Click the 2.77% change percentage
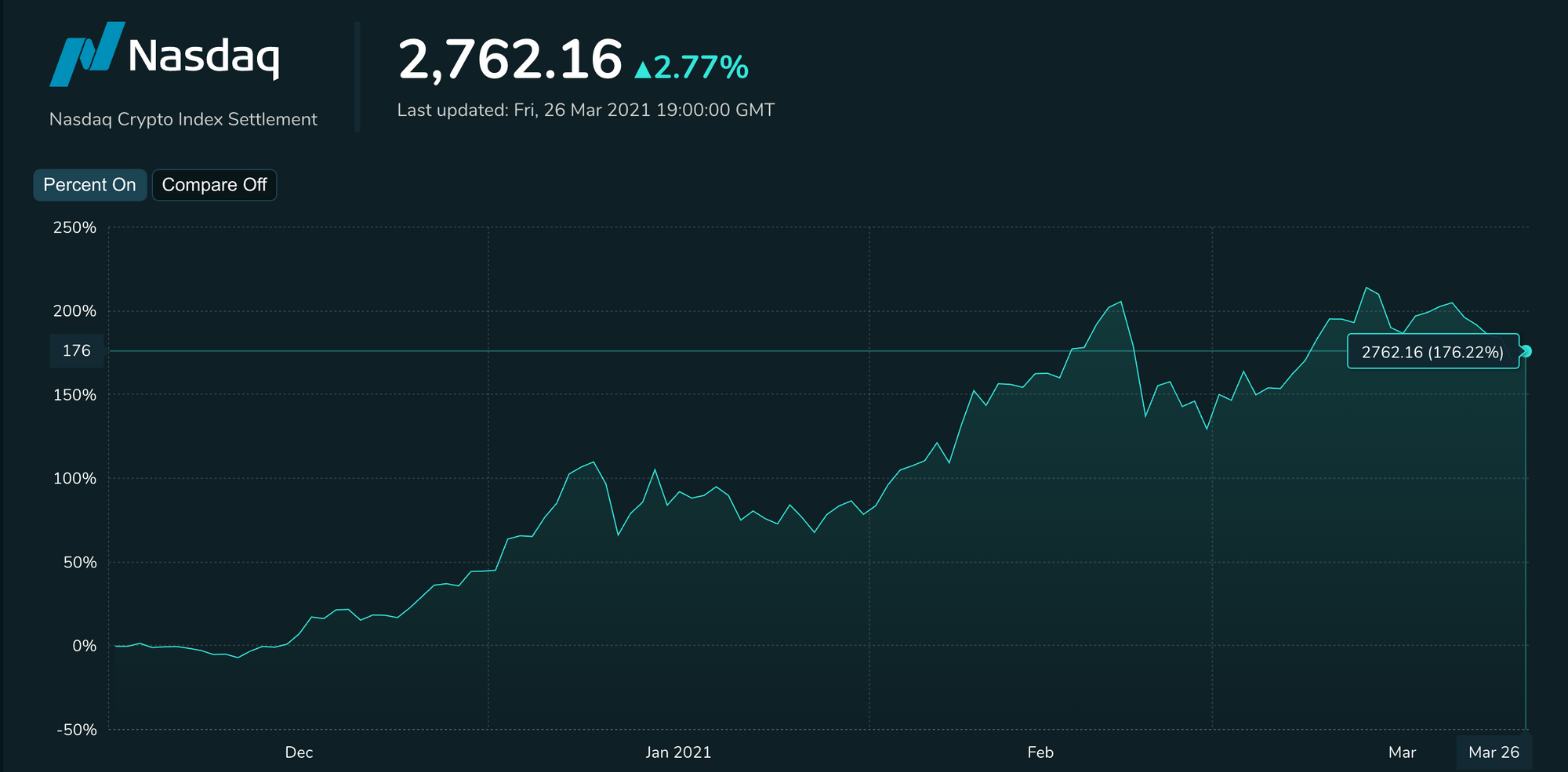The height and width of the screenshot is (772, 1568). tap(701, 67)
